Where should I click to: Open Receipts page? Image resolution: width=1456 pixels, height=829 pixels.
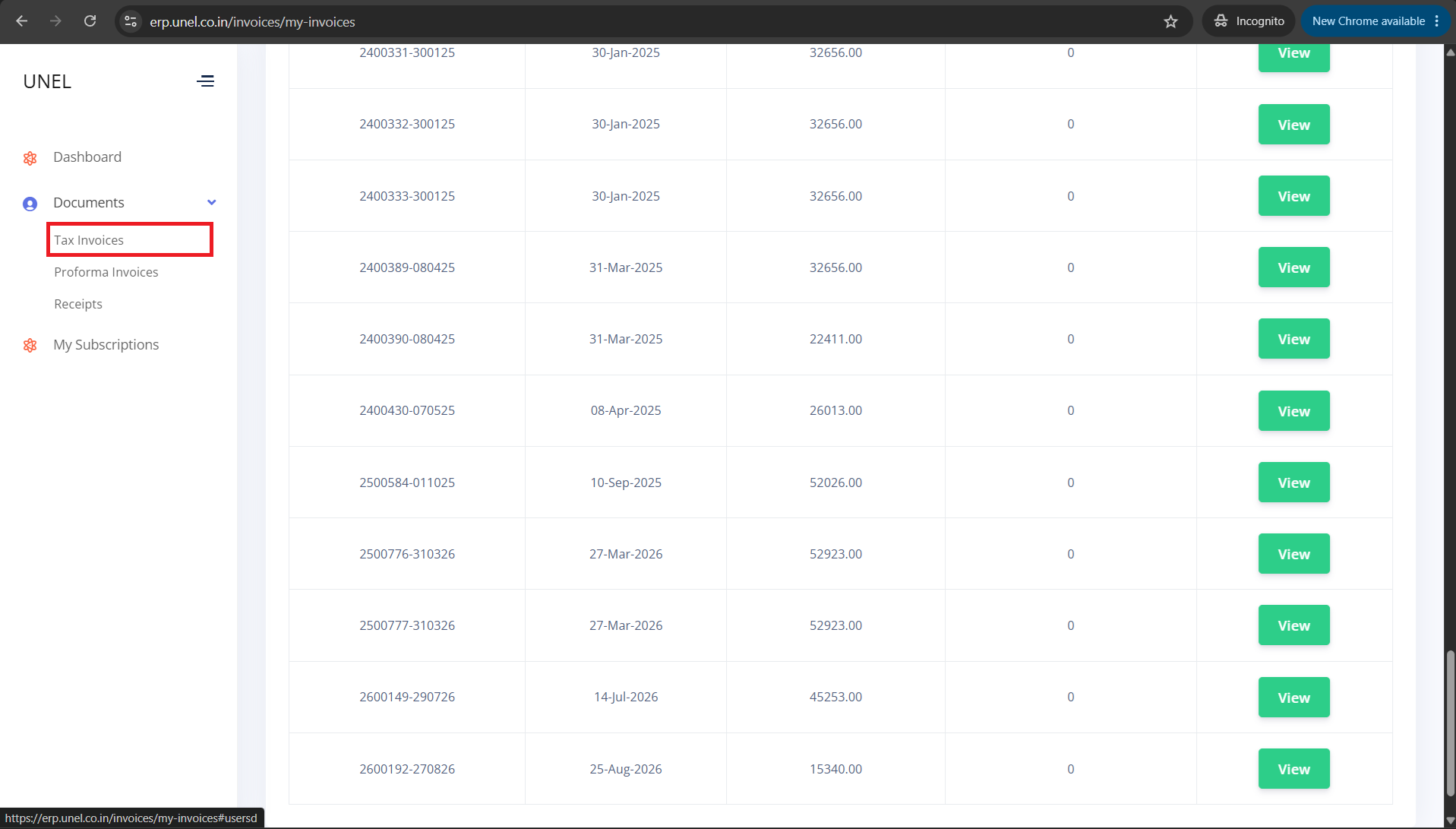78,304
